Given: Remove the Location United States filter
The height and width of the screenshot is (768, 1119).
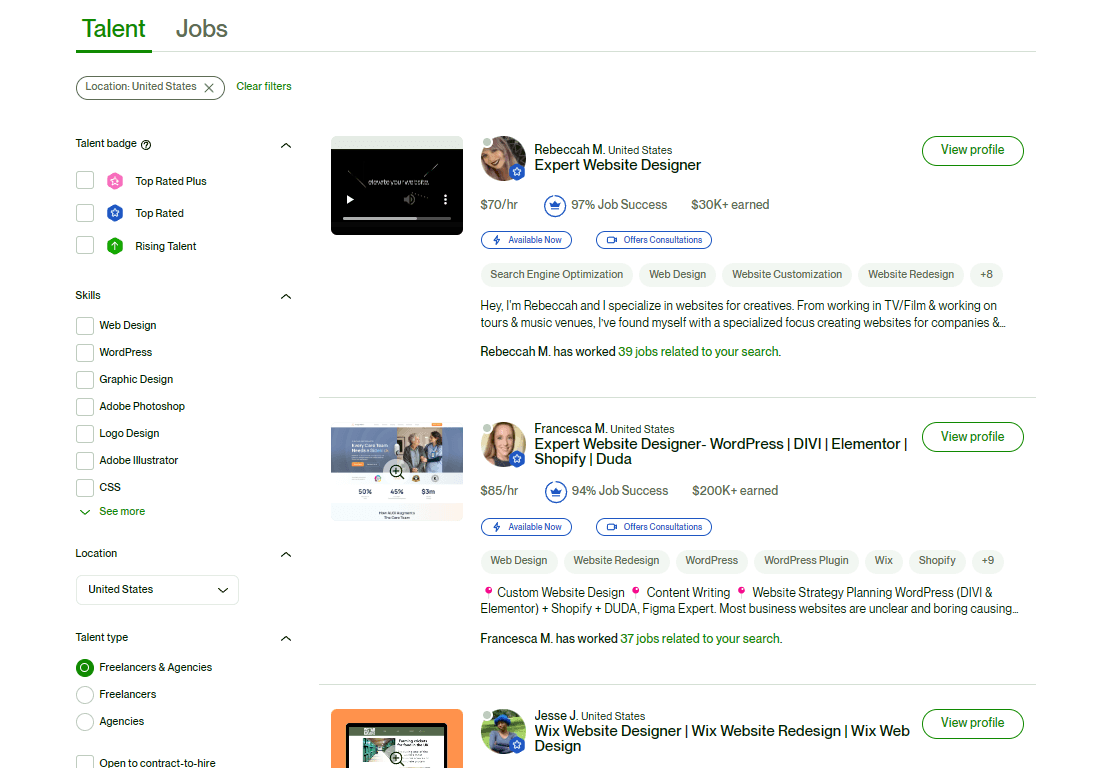Looking at the screenshot, I should [x=209, y=88].
